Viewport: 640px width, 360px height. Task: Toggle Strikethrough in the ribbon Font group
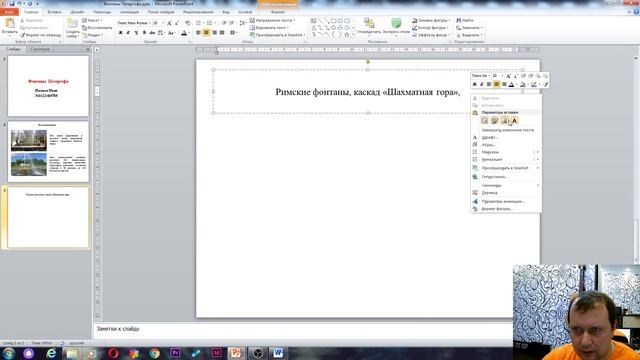[152, 33]
